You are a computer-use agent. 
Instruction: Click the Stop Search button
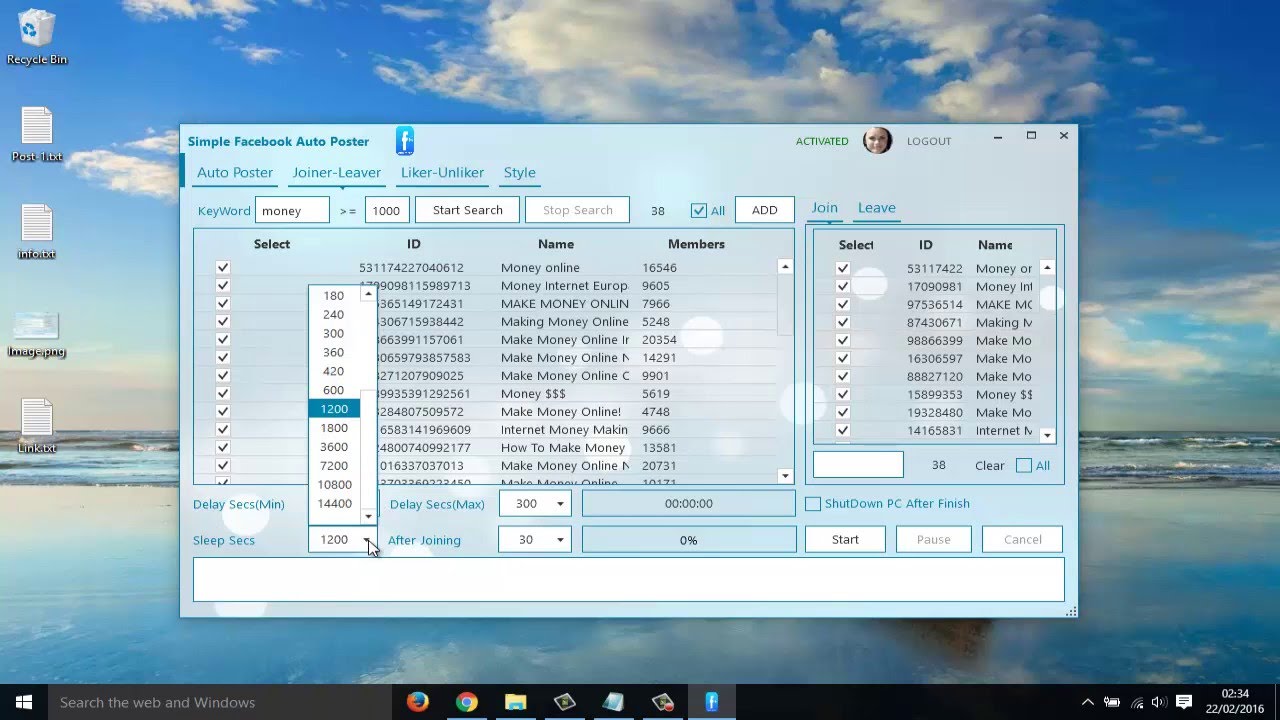tap(577, 210)
